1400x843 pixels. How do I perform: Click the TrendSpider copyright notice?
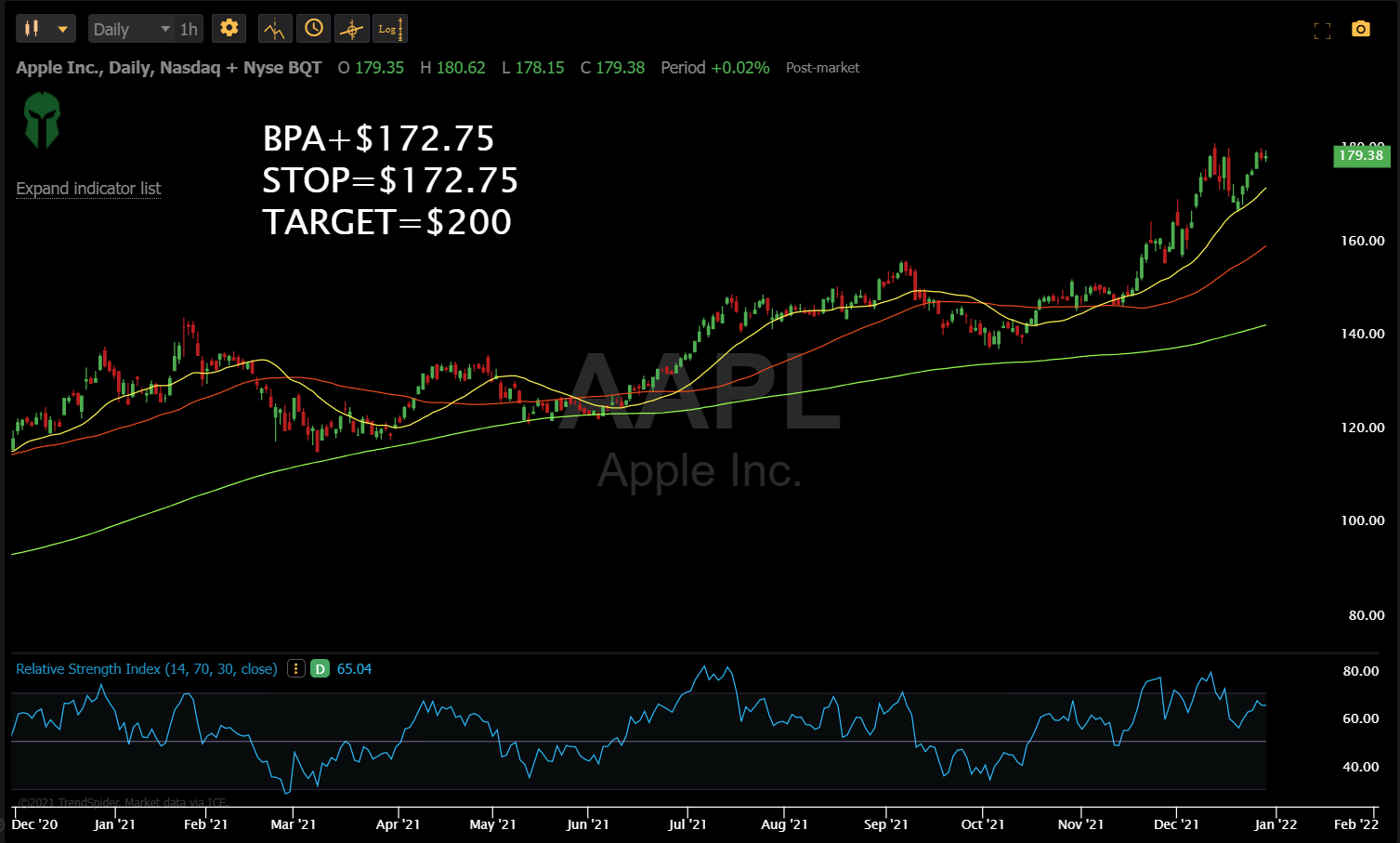[x=123, y=802]
